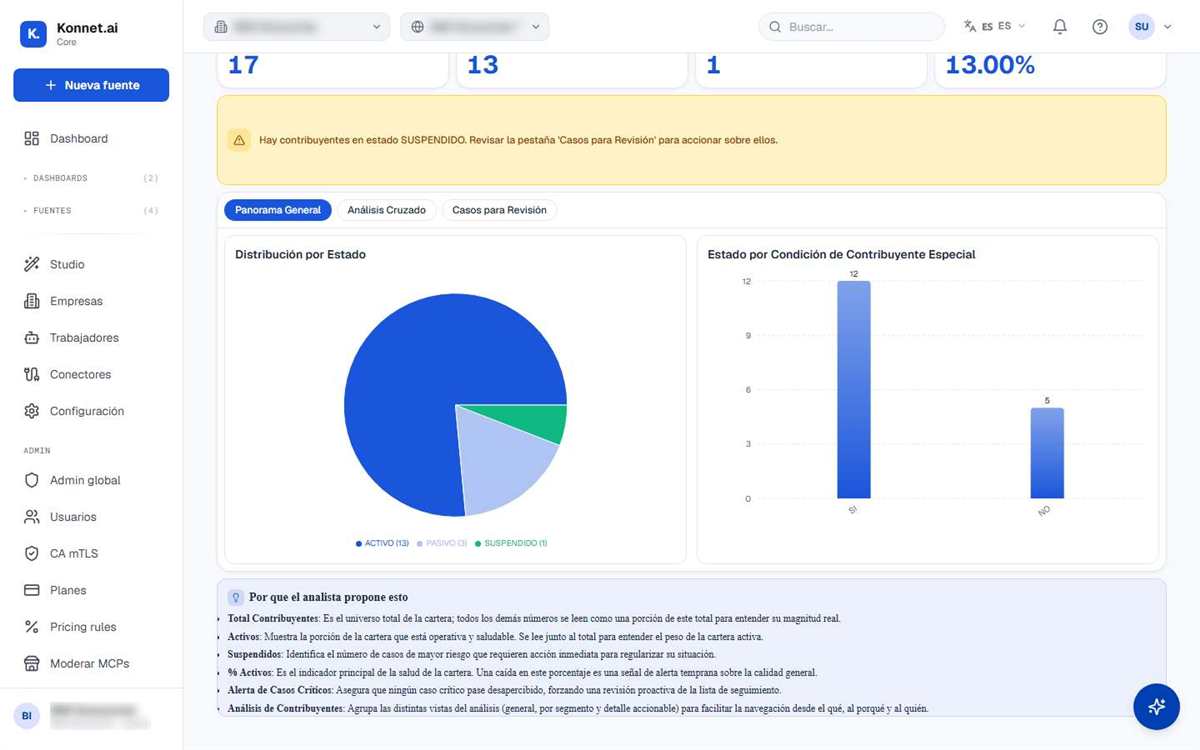Click the 17 total metric value
Image resolution: width=1200 pixels, height=750 pixels.
pos(243,65)
